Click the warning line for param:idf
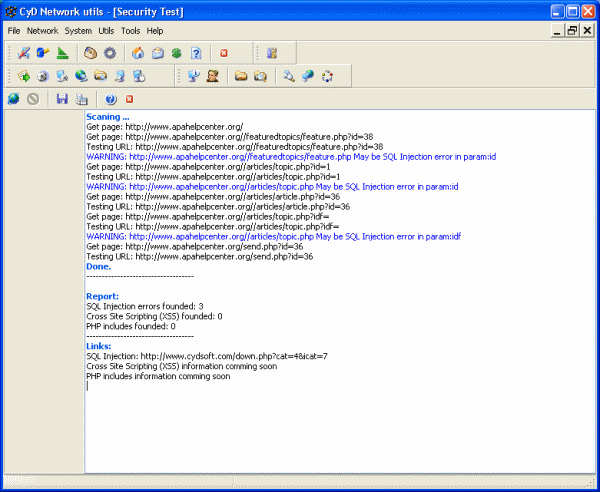The image size is (600, 492). click(x=274, y=236)
